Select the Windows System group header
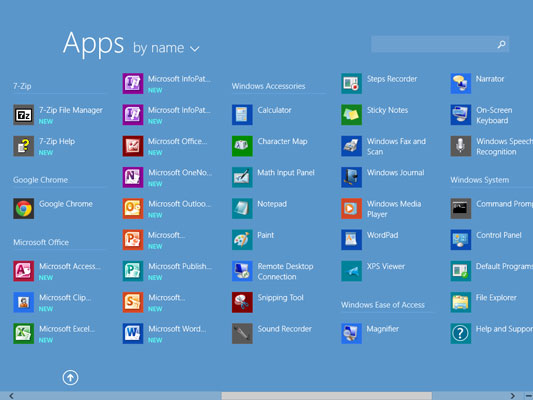This screenshot has height=400, width=533. [x=480, y=180]
